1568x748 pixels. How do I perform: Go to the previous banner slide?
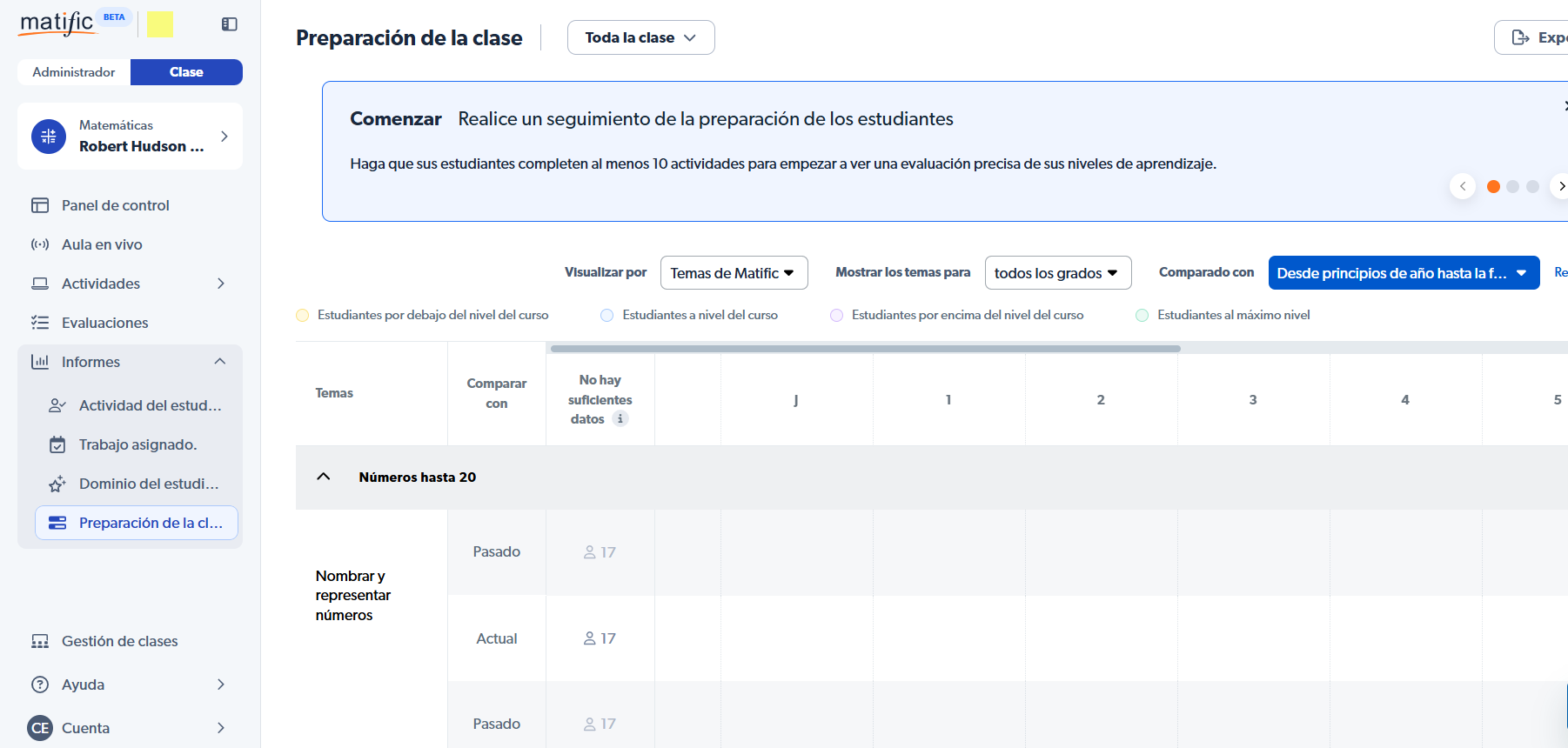[1463, 186]
